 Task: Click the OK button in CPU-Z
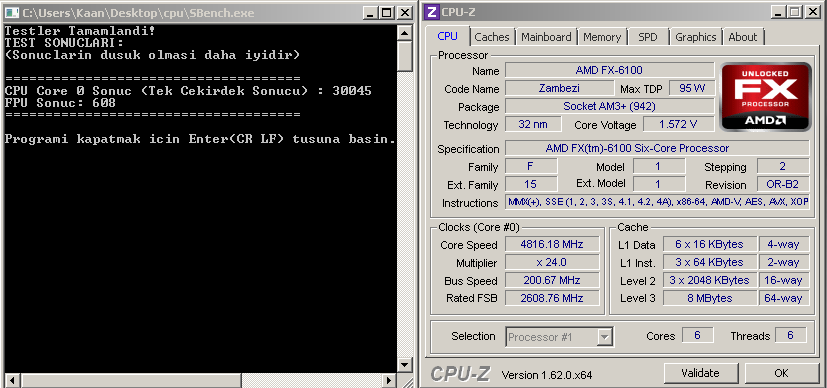781,373
